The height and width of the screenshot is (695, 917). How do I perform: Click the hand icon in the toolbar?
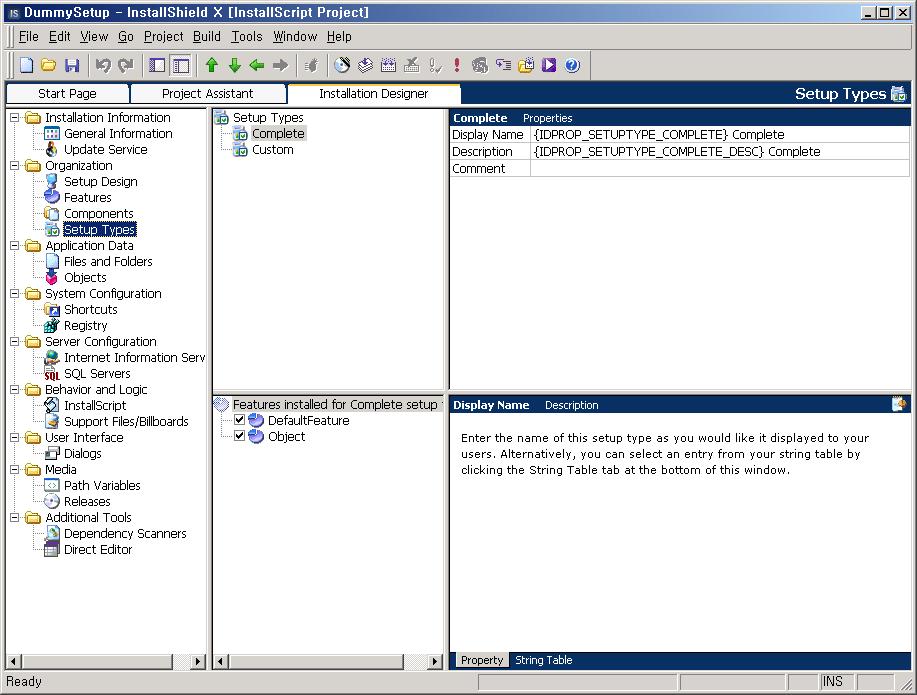pyautogui.click(x=312, y=65)
